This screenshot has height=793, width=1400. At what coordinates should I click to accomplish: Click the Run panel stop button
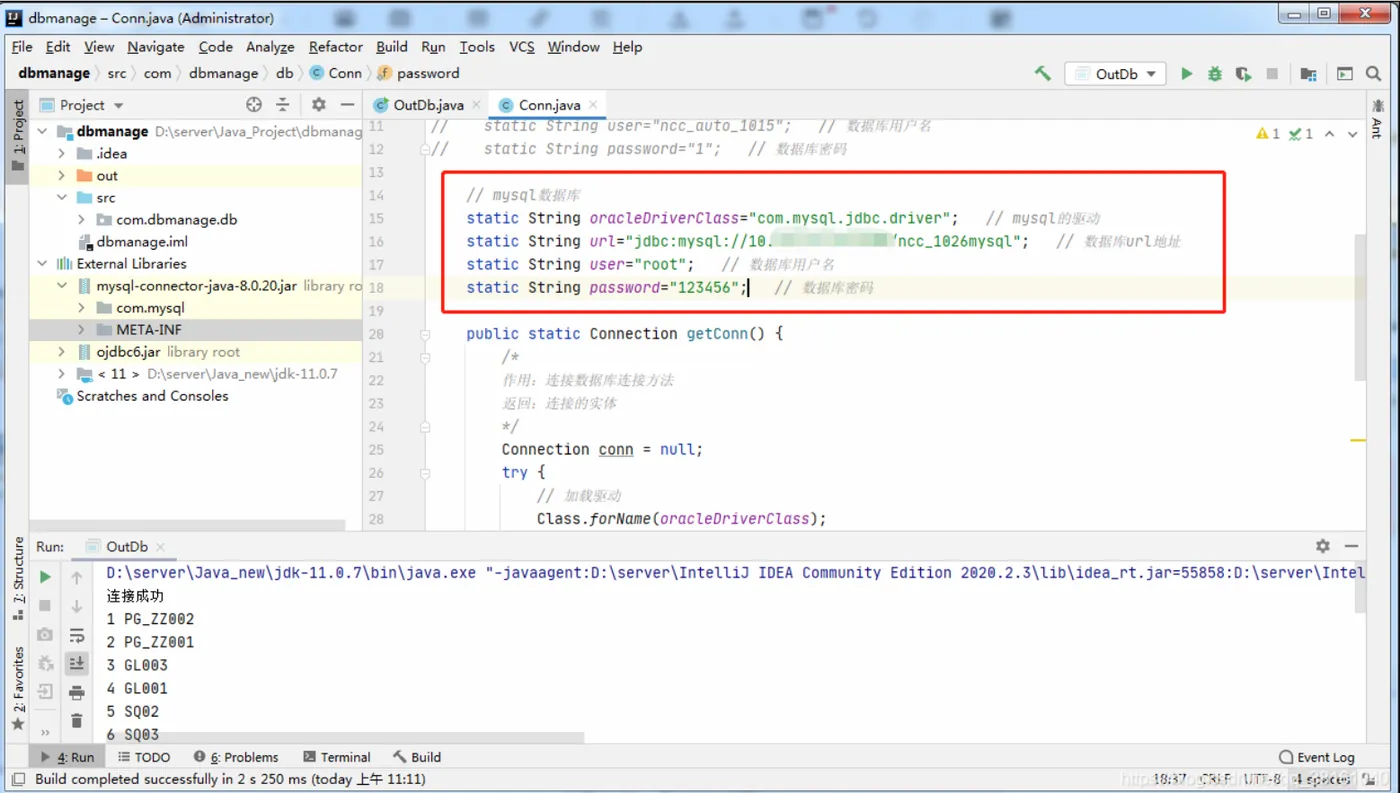45,605
